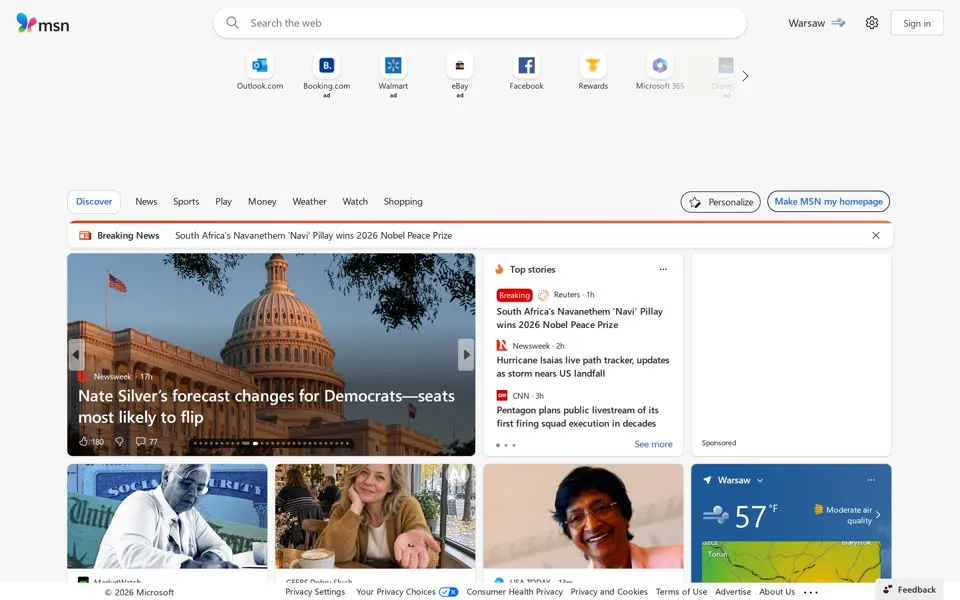Image resolution: width=960 pixels, height=600 pixels.
Task: Open the Walmart shortcut
Action: pos(393,75)
